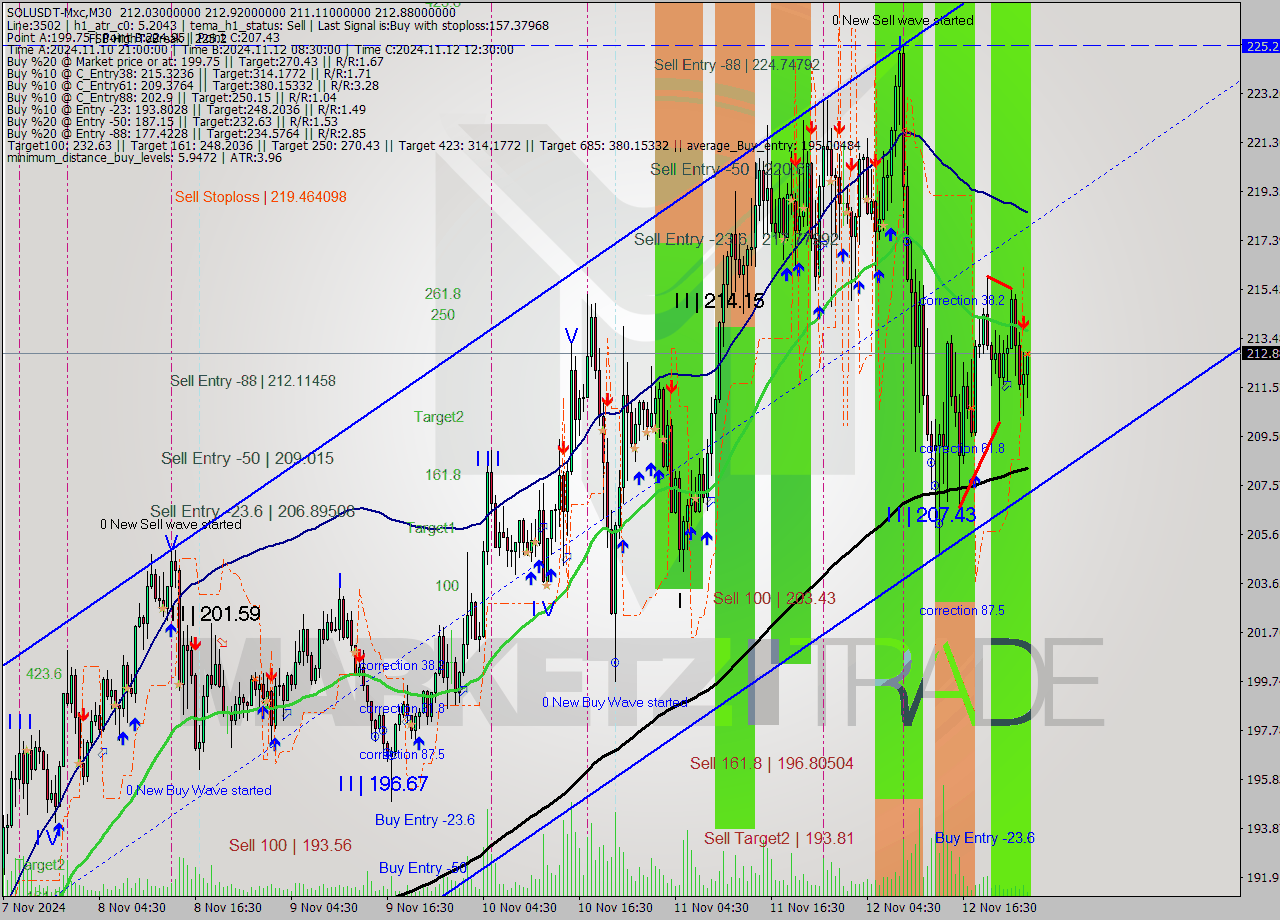The height and width of the screenshot is (920, 1280).
Task: Select the 'Buy %10 @ C_Entry88: 202.9' line
Action: click(x=171, y=98)
